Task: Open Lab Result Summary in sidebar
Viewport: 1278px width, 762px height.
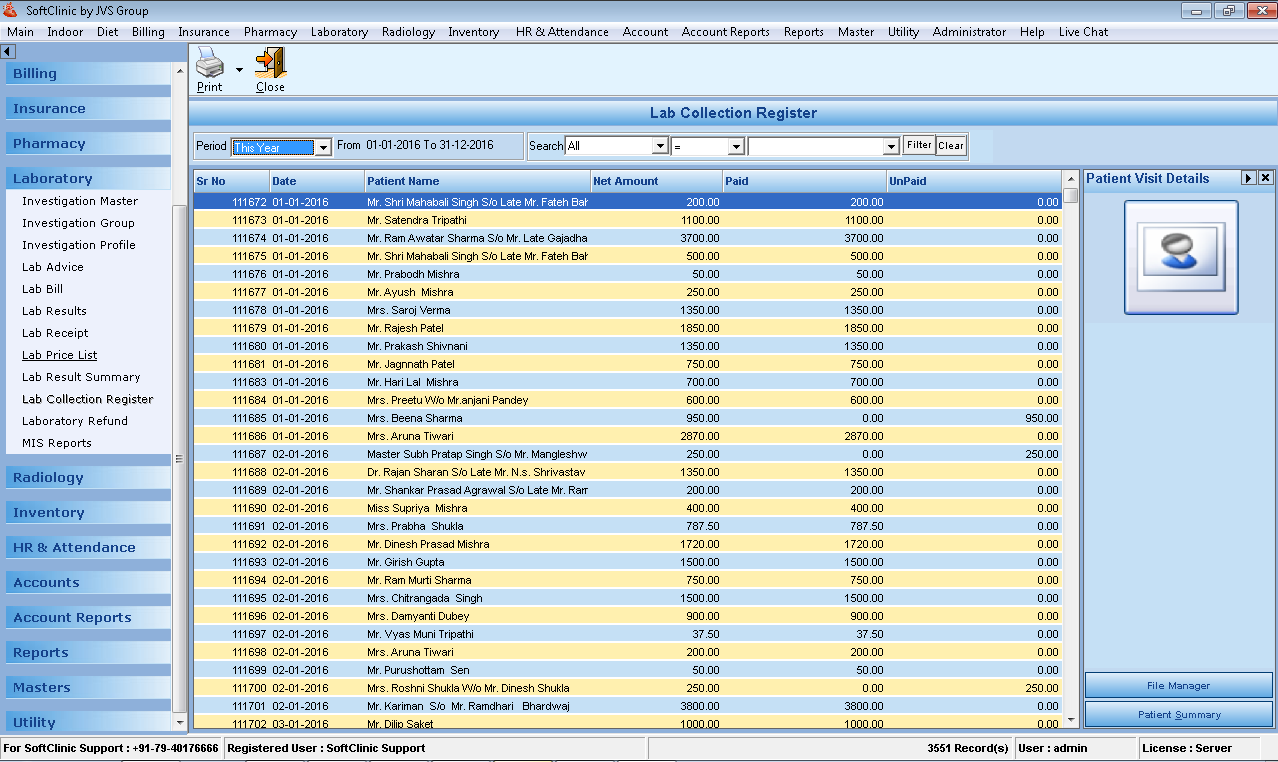Action: point(81,377)
